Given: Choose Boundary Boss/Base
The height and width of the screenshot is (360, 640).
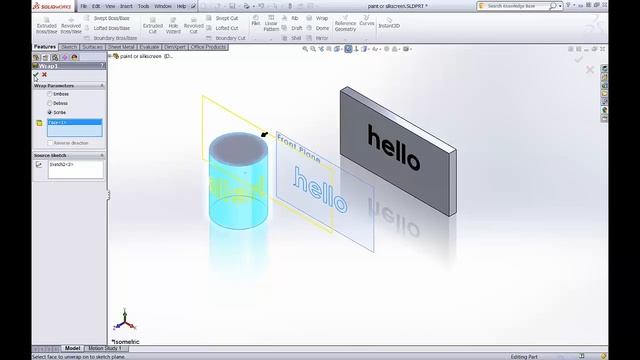Looking at the screenshot, I should click(111, 38).
